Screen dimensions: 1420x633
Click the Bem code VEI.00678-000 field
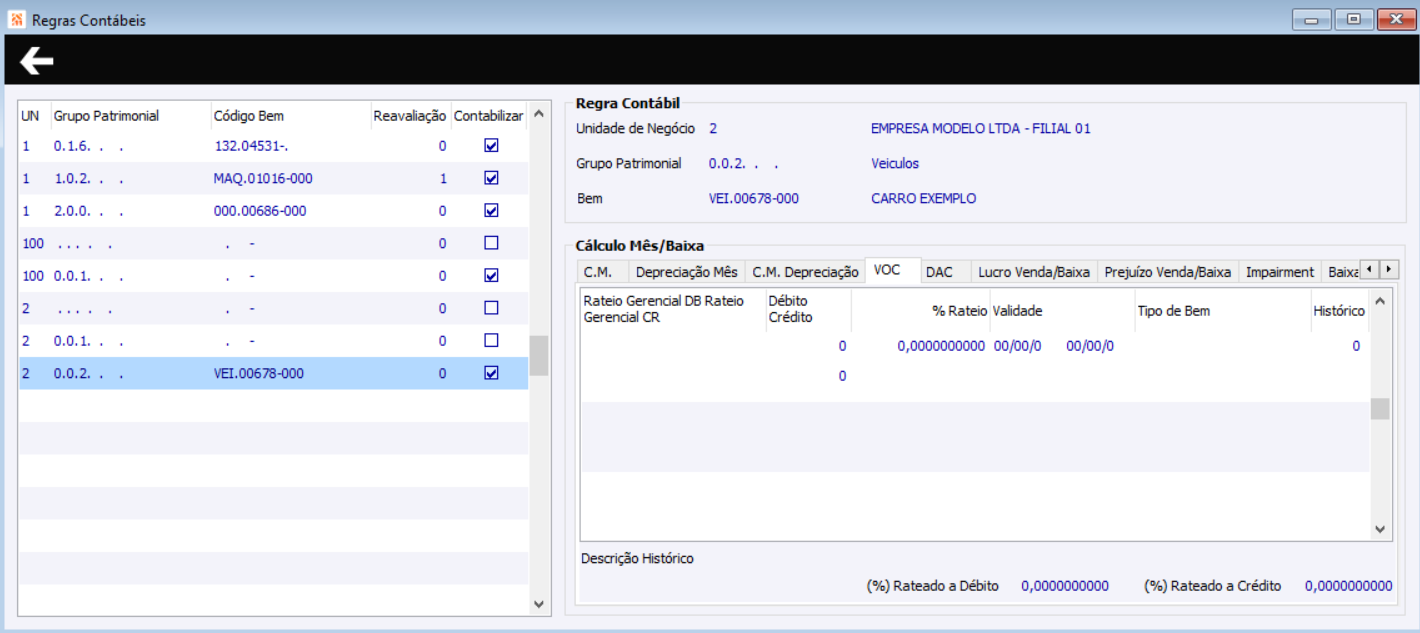coord(754,198)
